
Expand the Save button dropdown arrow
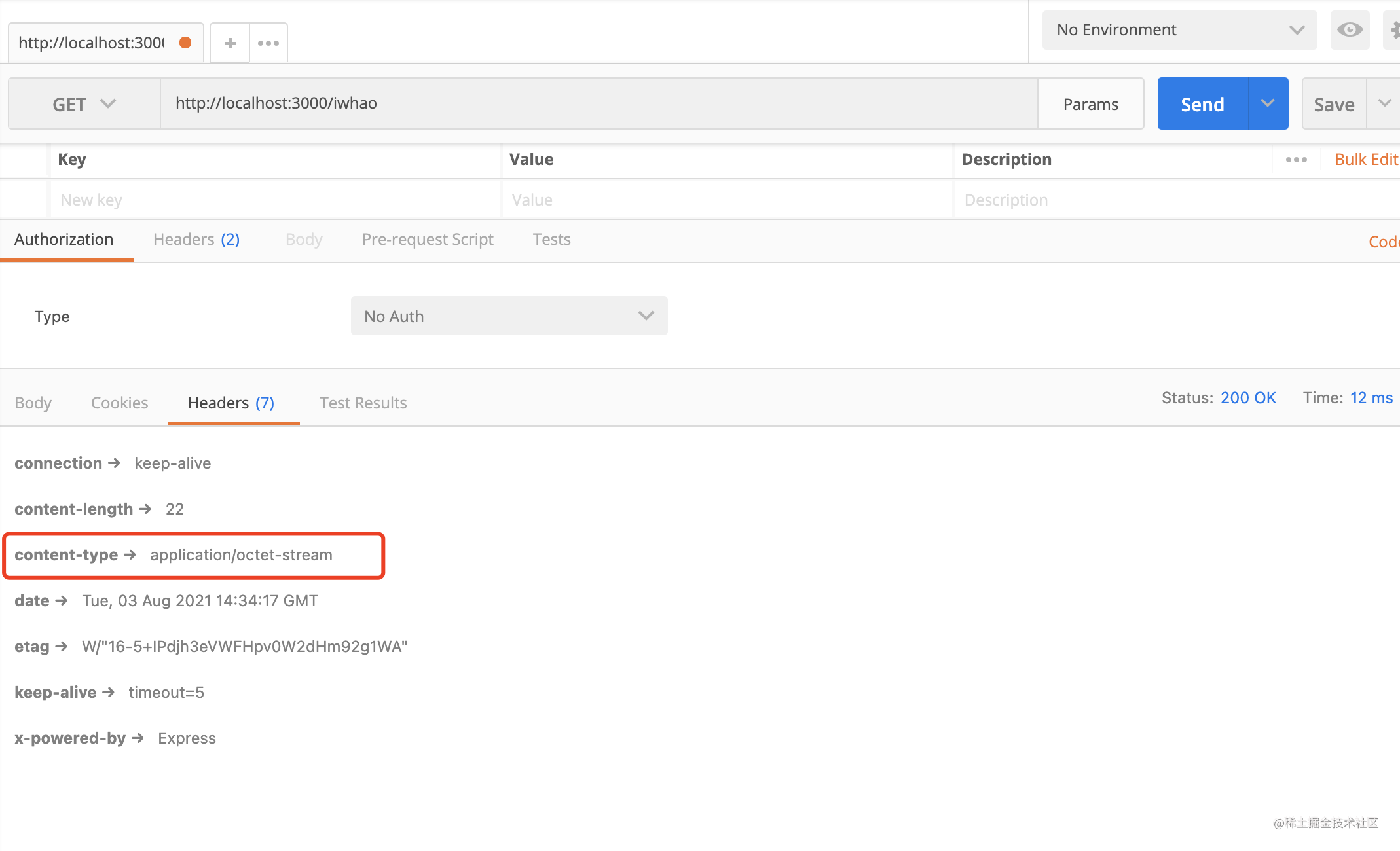click(x=1384, y=103)
